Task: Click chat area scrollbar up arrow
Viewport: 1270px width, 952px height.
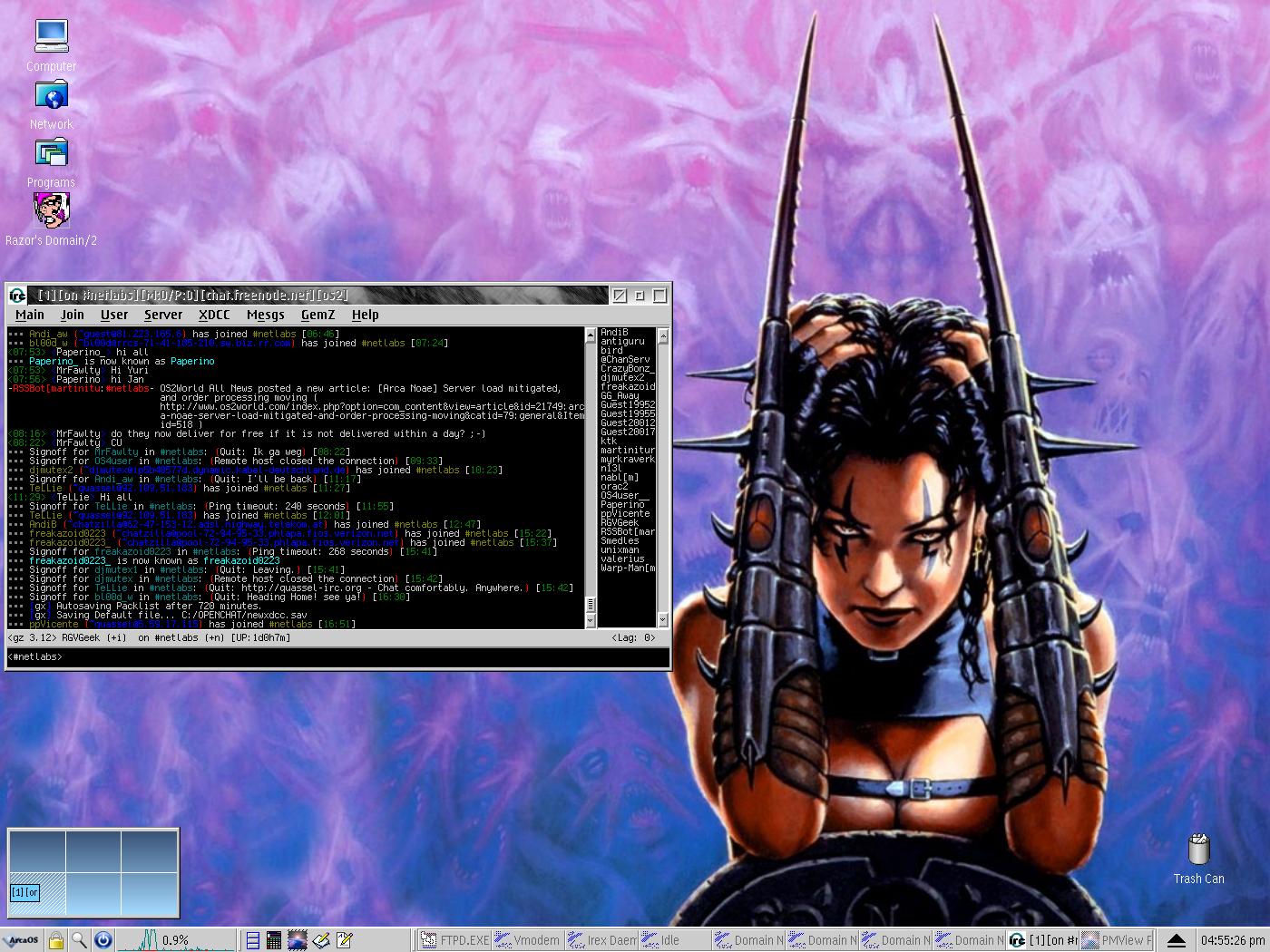Action: [x=591, y=335]
